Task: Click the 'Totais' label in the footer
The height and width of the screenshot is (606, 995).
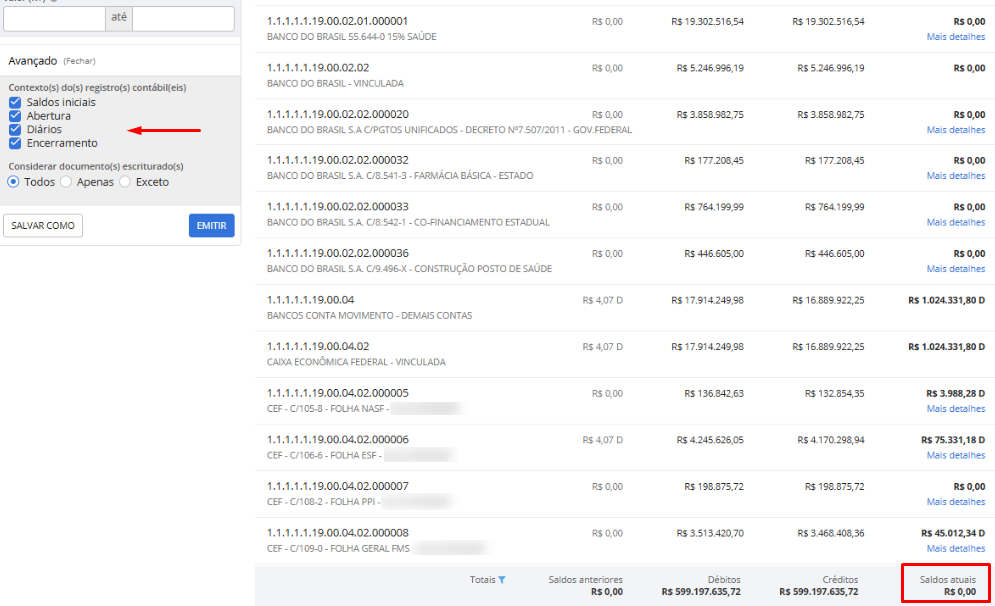Action: coord(482,579)
